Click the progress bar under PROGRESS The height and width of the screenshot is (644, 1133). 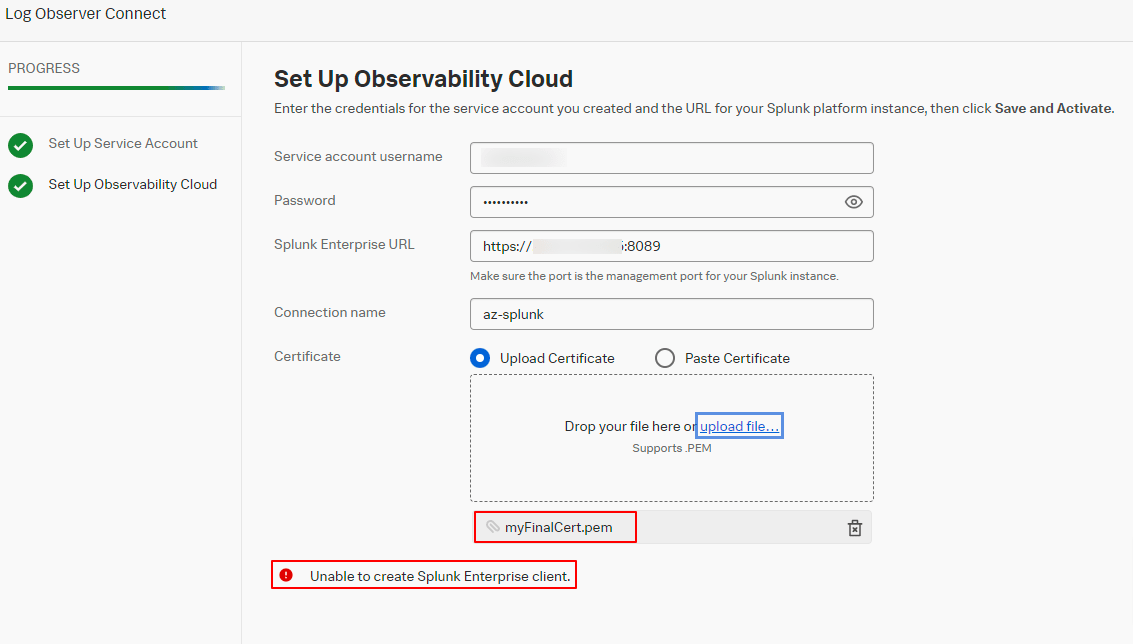116,88
